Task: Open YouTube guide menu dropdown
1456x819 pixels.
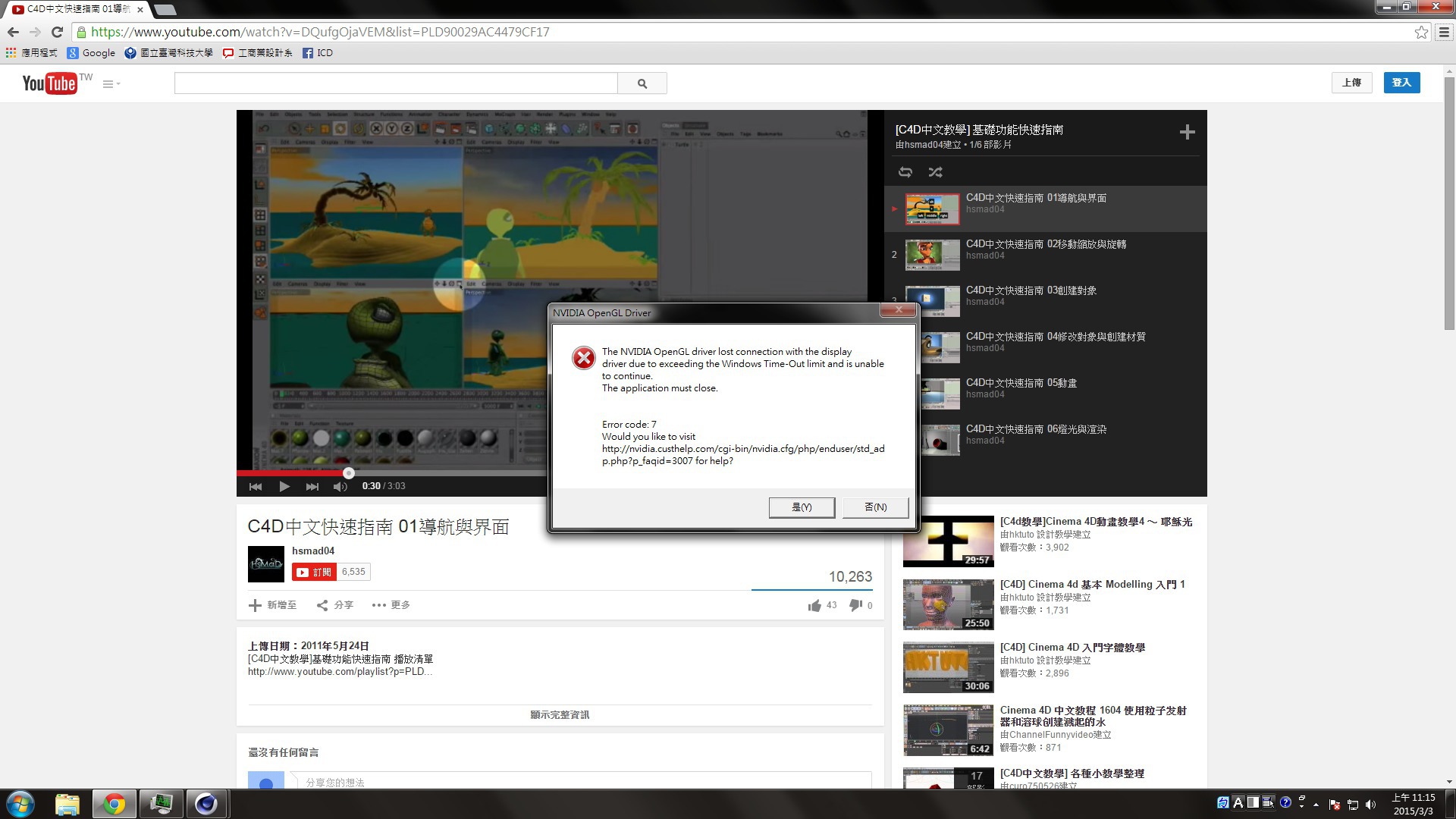Action: click(111, 84)
